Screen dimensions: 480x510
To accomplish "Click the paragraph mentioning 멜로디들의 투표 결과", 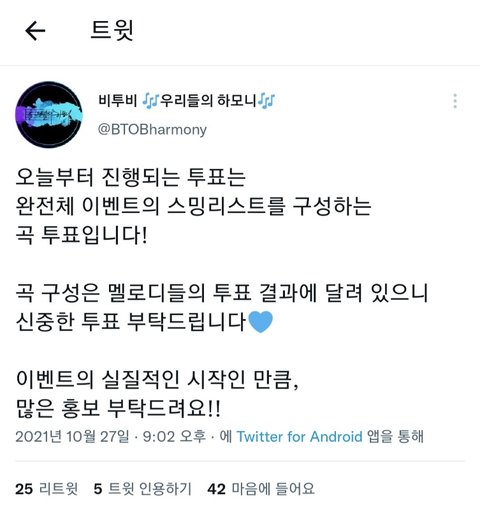I will click(222, 308).
